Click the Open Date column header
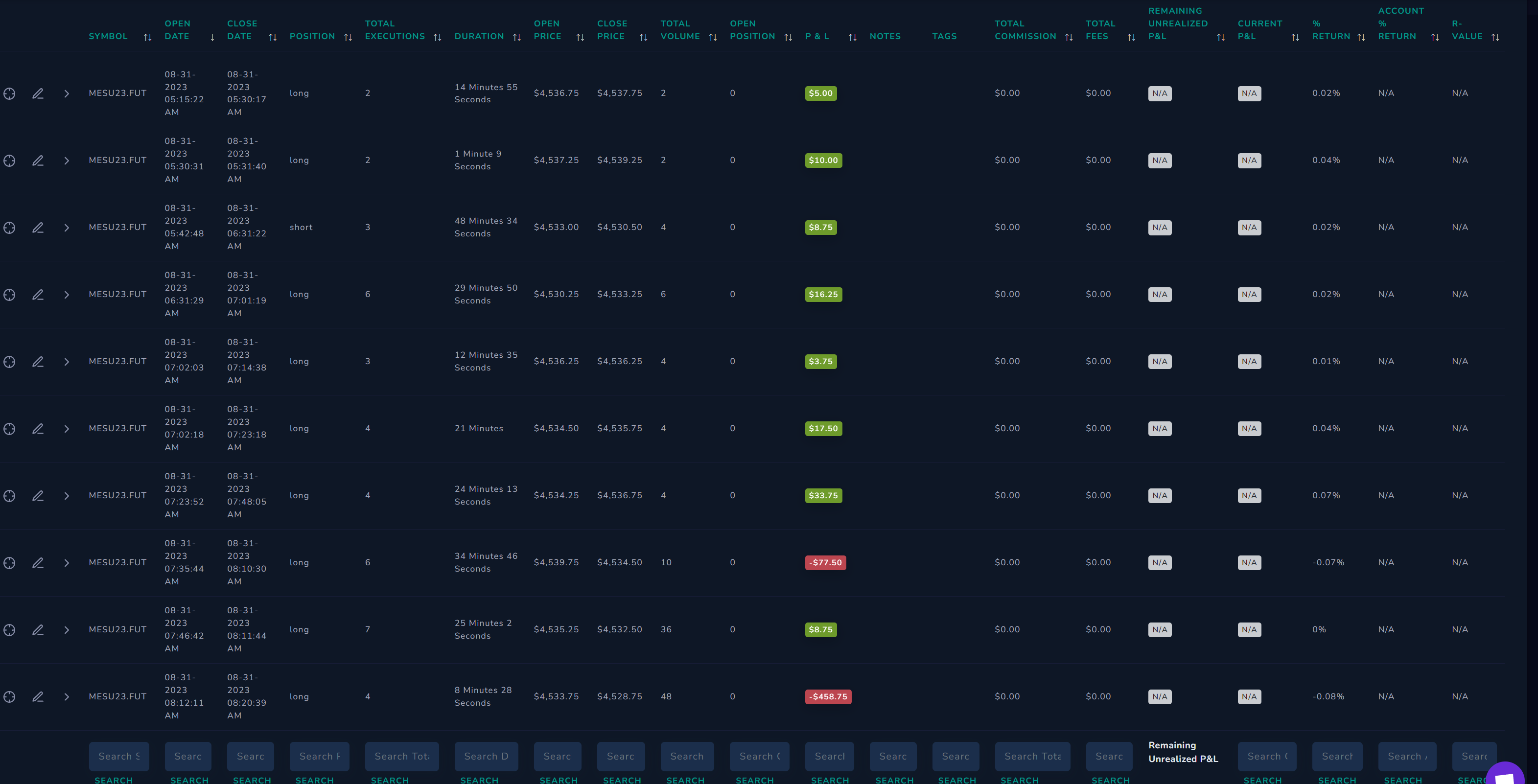This screenshot has width=1538, height=784. (x=177, y=30)
